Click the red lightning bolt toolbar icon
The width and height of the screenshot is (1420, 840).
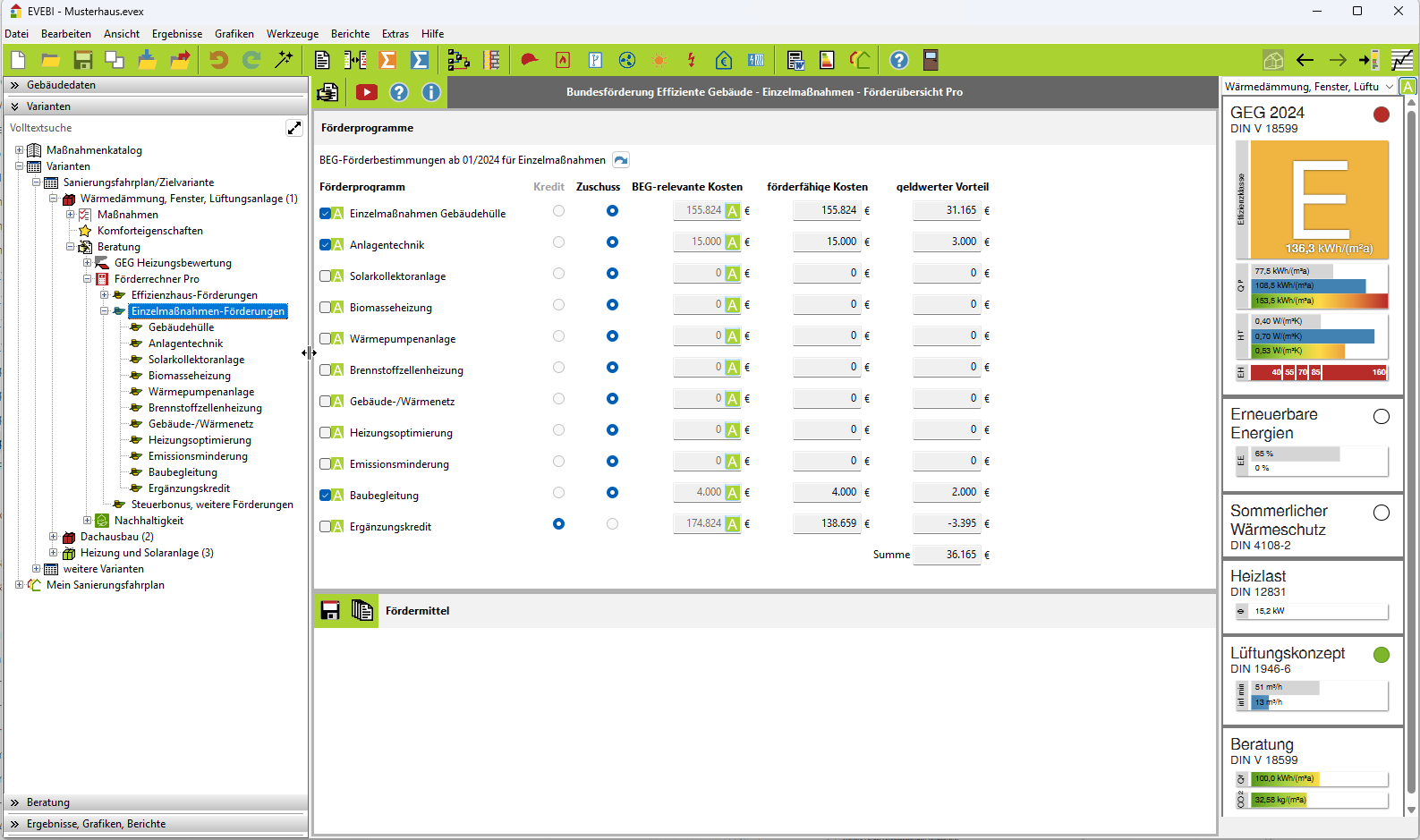click(691, 60)
